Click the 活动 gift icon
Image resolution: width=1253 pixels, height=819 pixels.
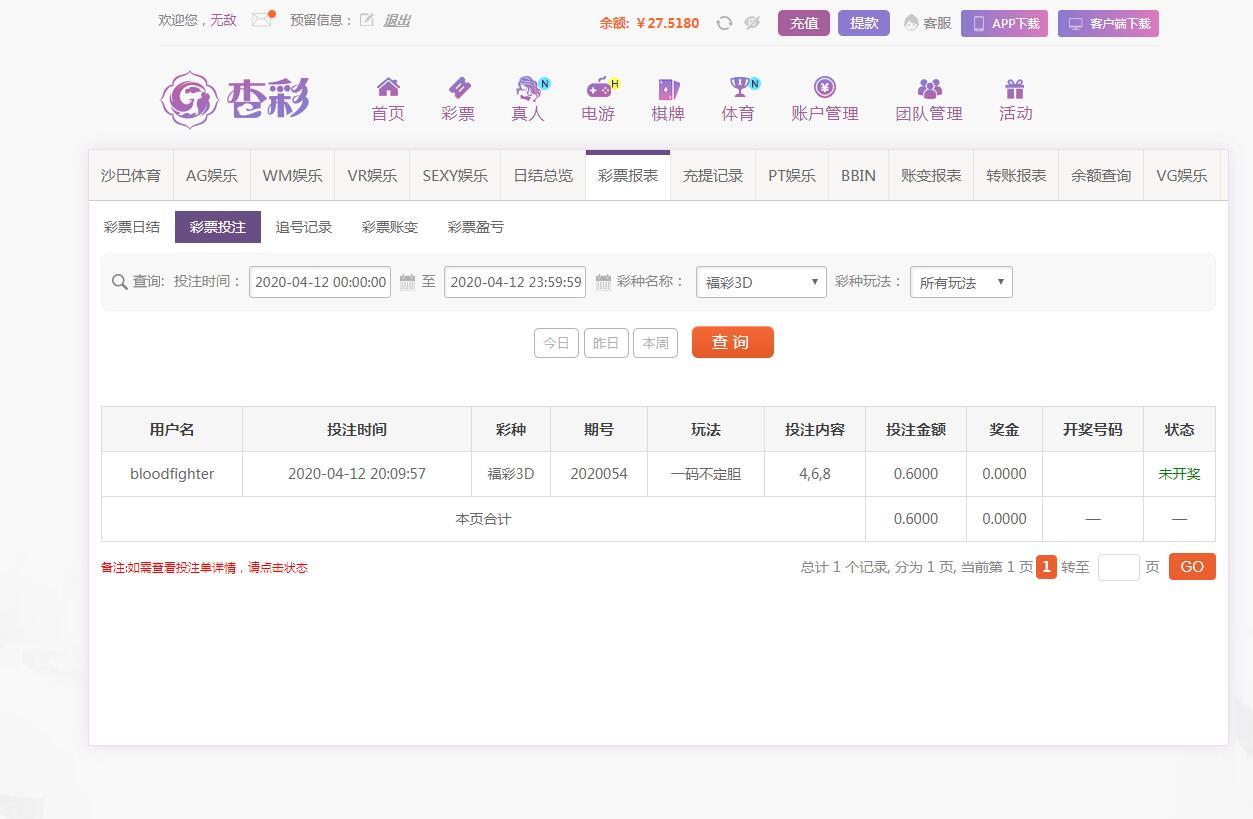point(1015,88)
